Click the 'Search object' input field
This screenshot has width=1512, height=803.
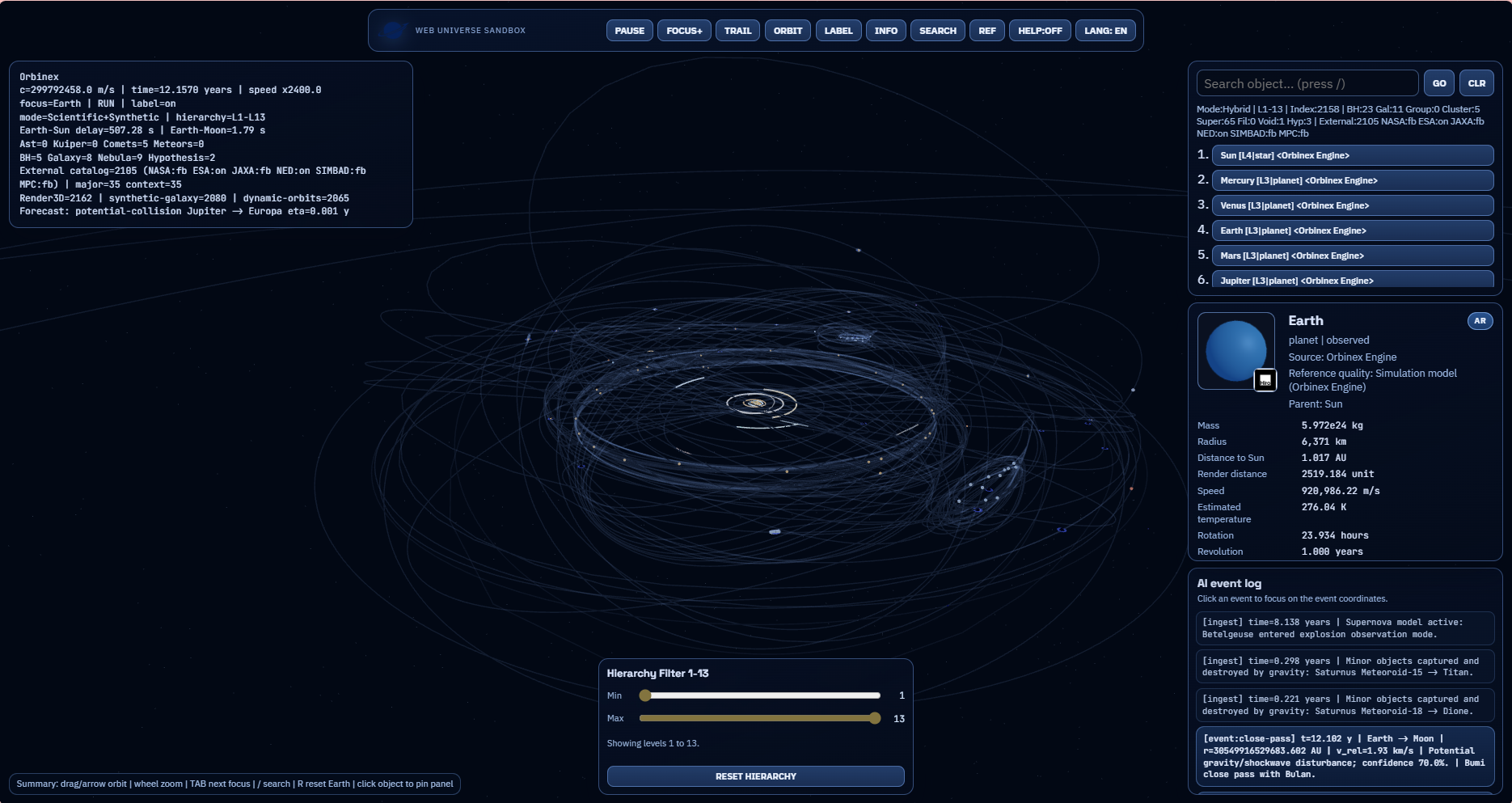pos(1307,82)
